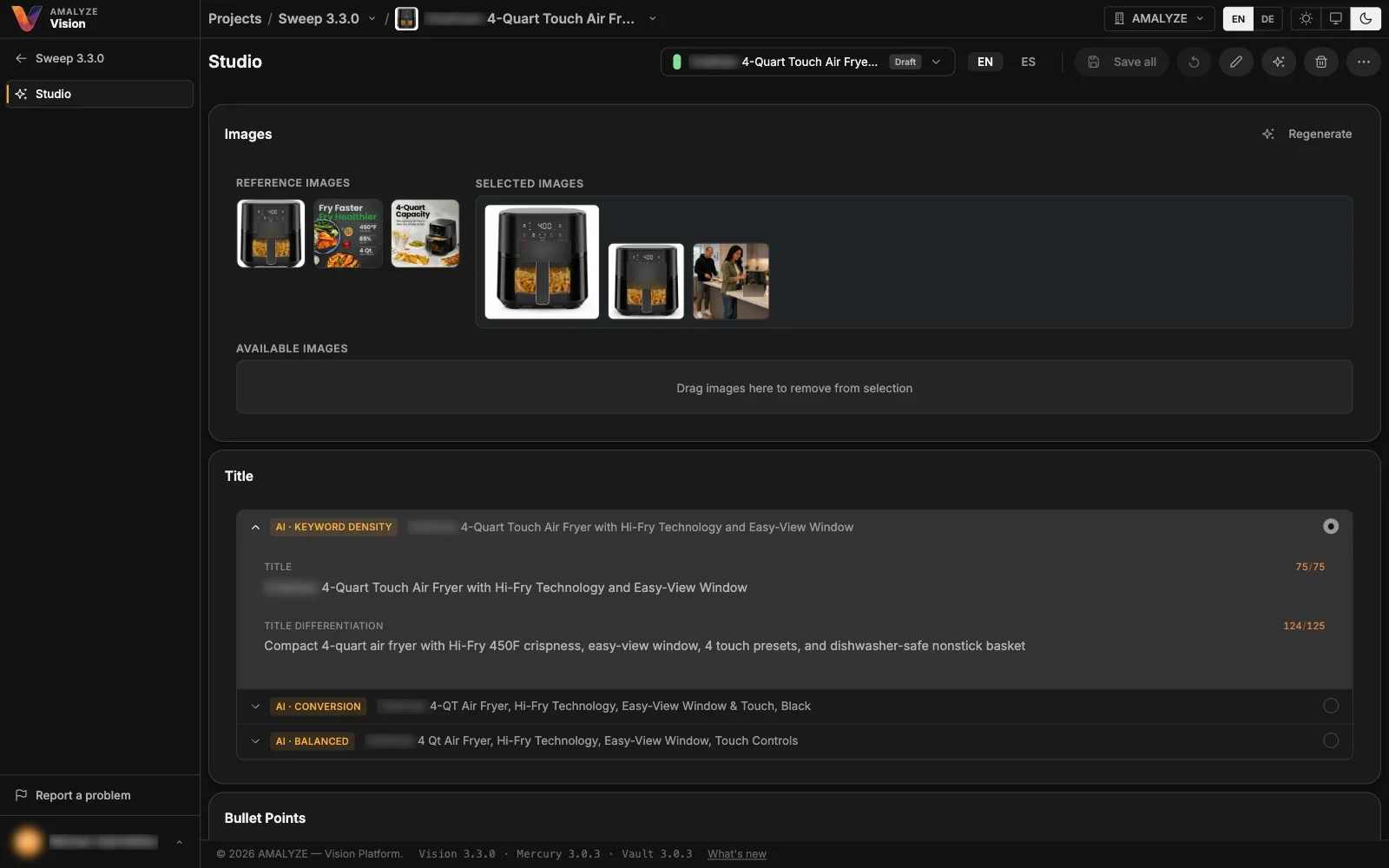This screenshot has height=868, width=1389.
Task: Click the AMALYZE Vision logo
Action: pos(54,18)
